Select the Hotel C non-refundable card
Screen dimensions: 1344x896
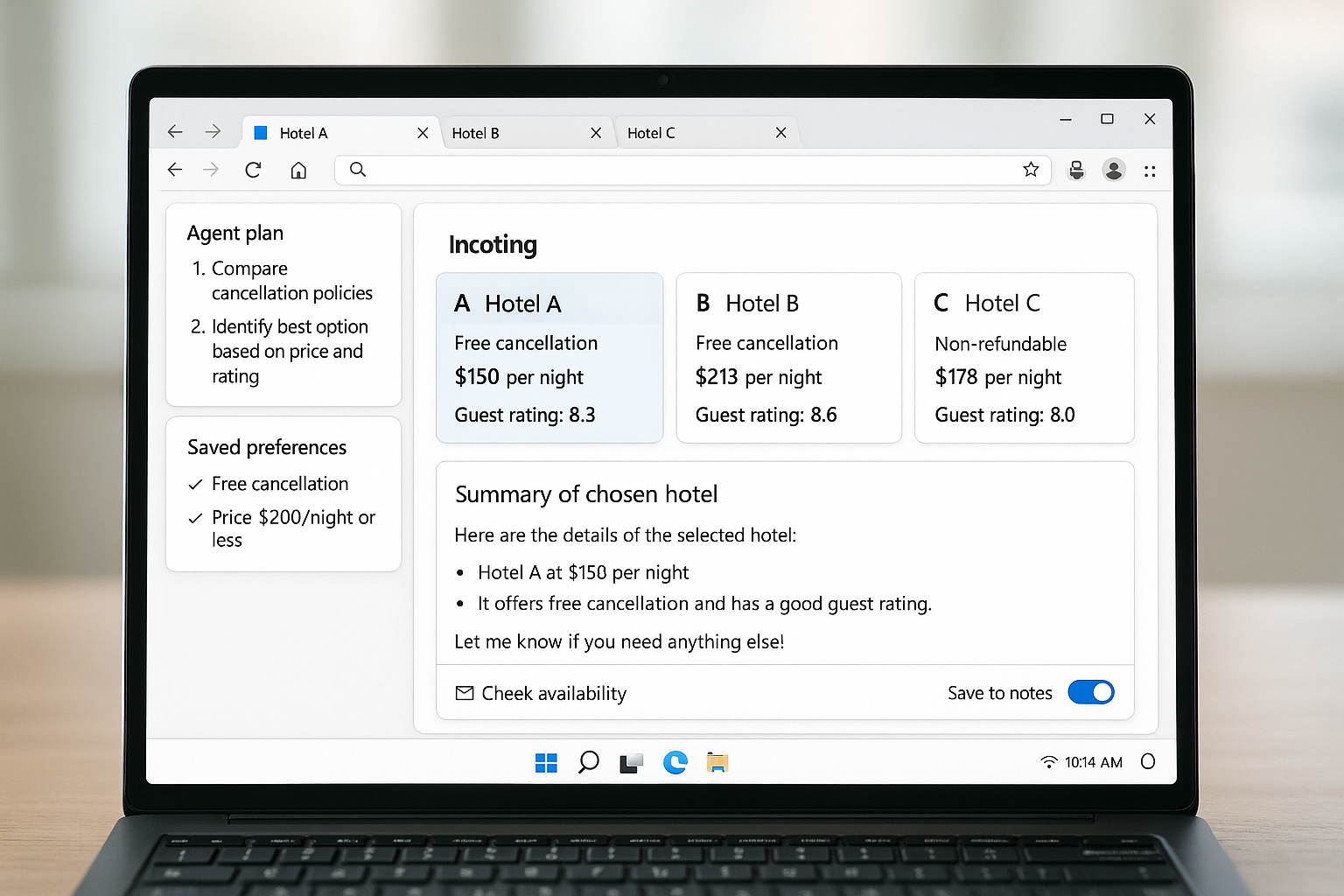(x=1024, y=358)
